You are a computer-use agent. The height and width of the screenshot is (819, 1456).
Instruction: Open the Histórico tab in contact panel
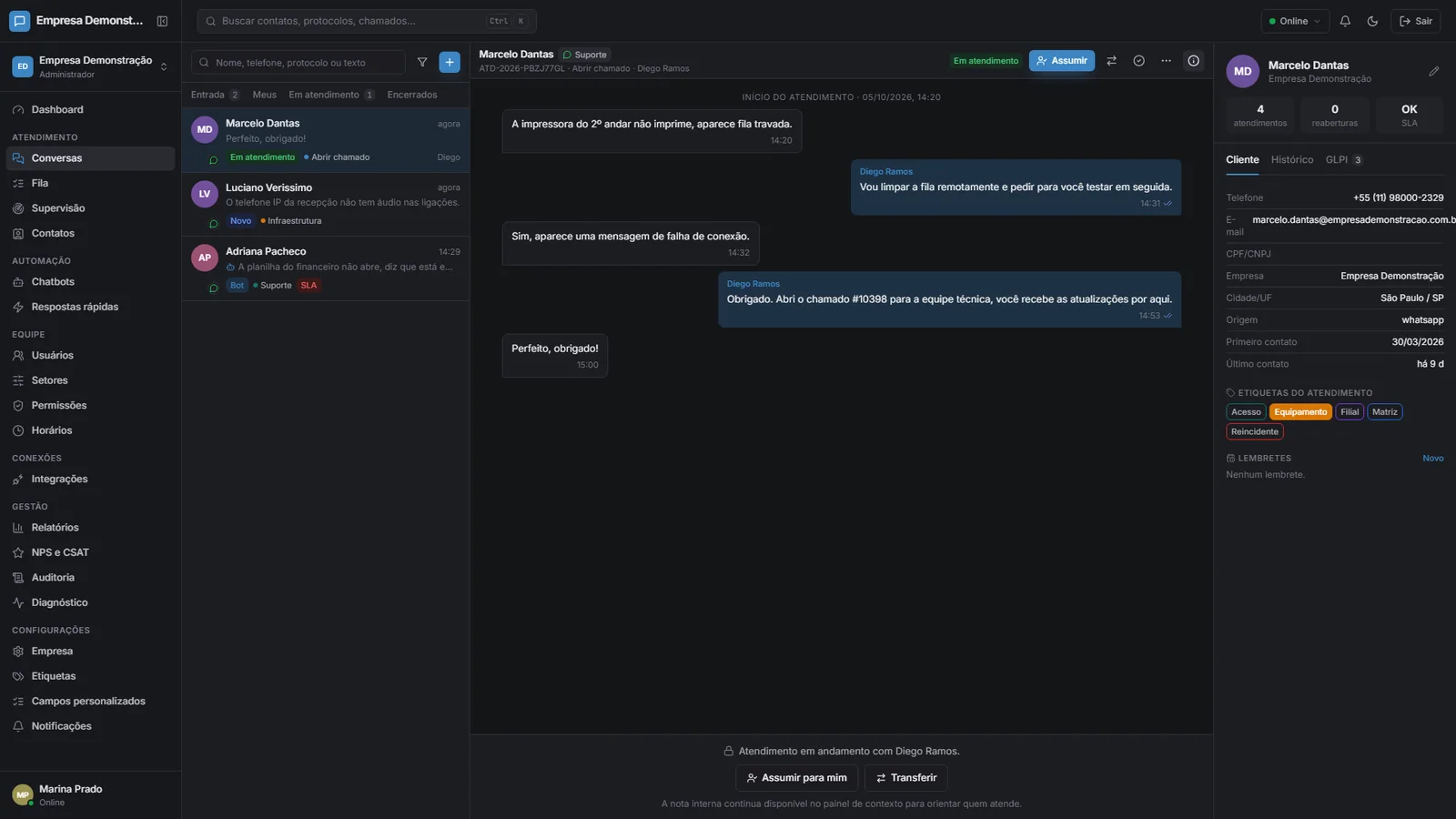tap(1292, 160)
